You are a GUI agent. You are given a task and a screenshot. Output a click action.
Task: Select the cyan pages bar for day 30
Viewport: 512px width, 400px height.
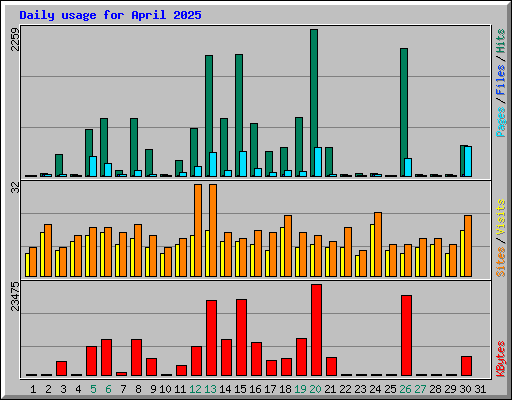[x=468, y=161]
